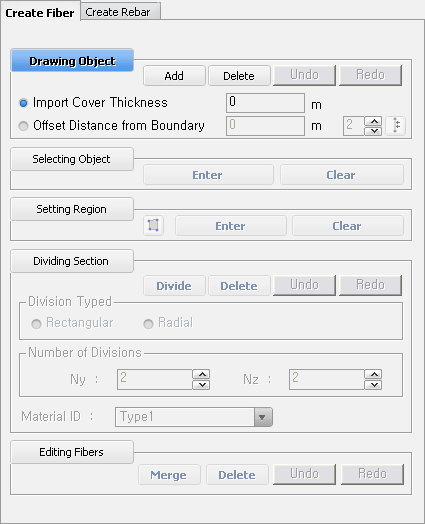Click the region polygon draw icon

(153, 225)
